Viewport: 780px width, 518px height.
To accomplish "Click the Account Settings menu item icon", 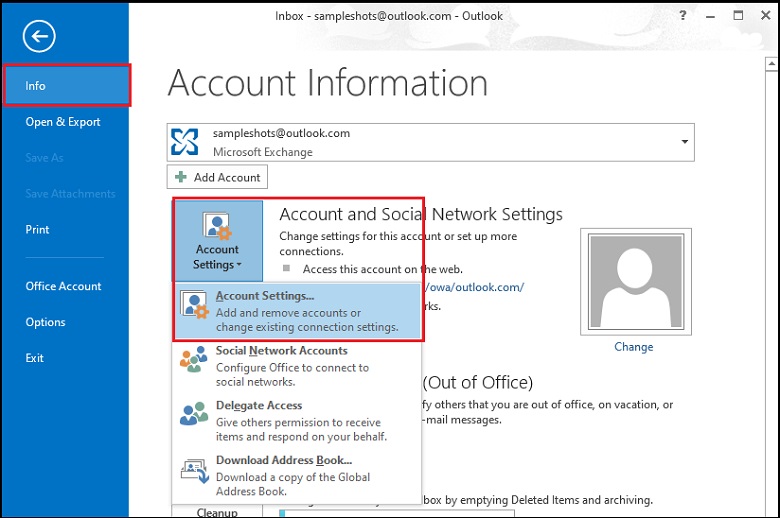I will click(x=194, y=305).
